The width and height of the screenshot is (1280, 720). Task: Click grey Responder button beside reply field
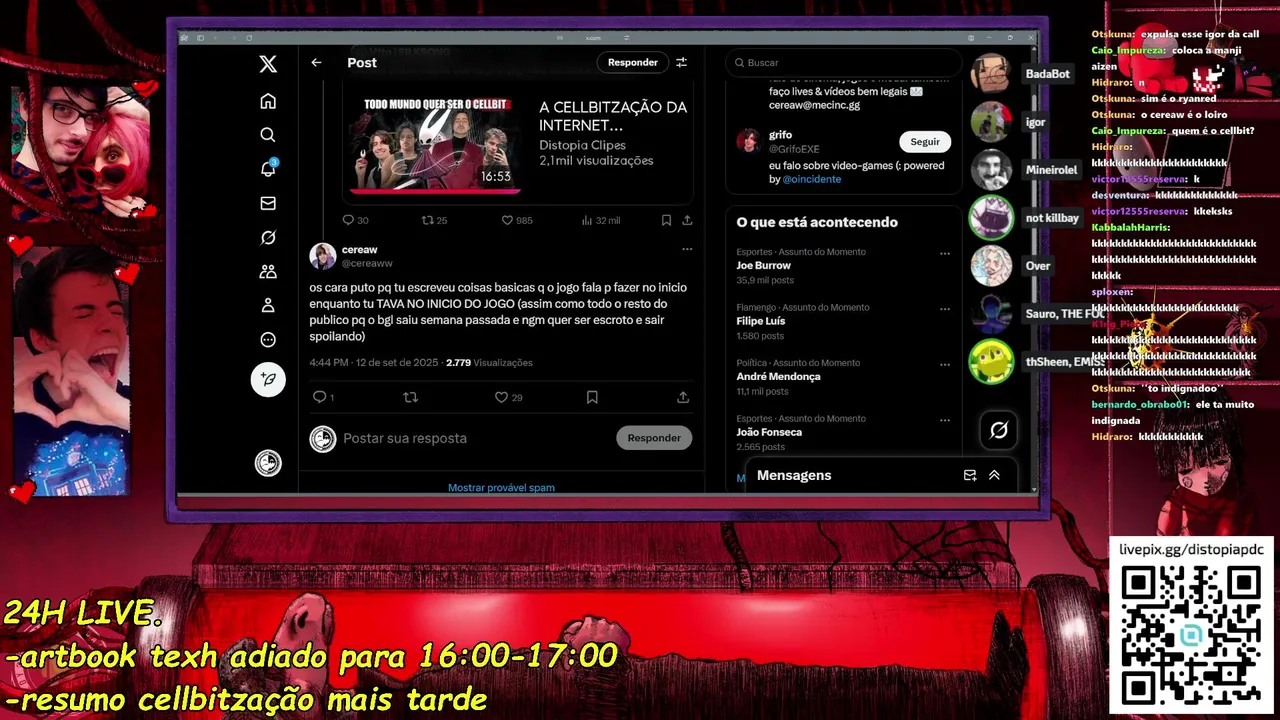[x=654, y=438]
